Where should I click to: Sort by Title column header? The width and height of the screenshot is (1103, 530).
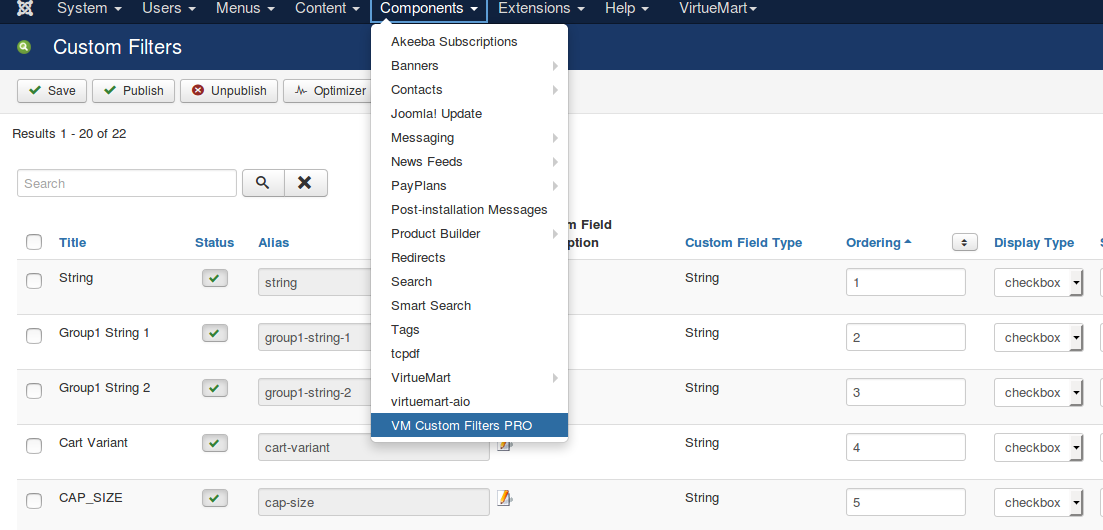point(72,242)
